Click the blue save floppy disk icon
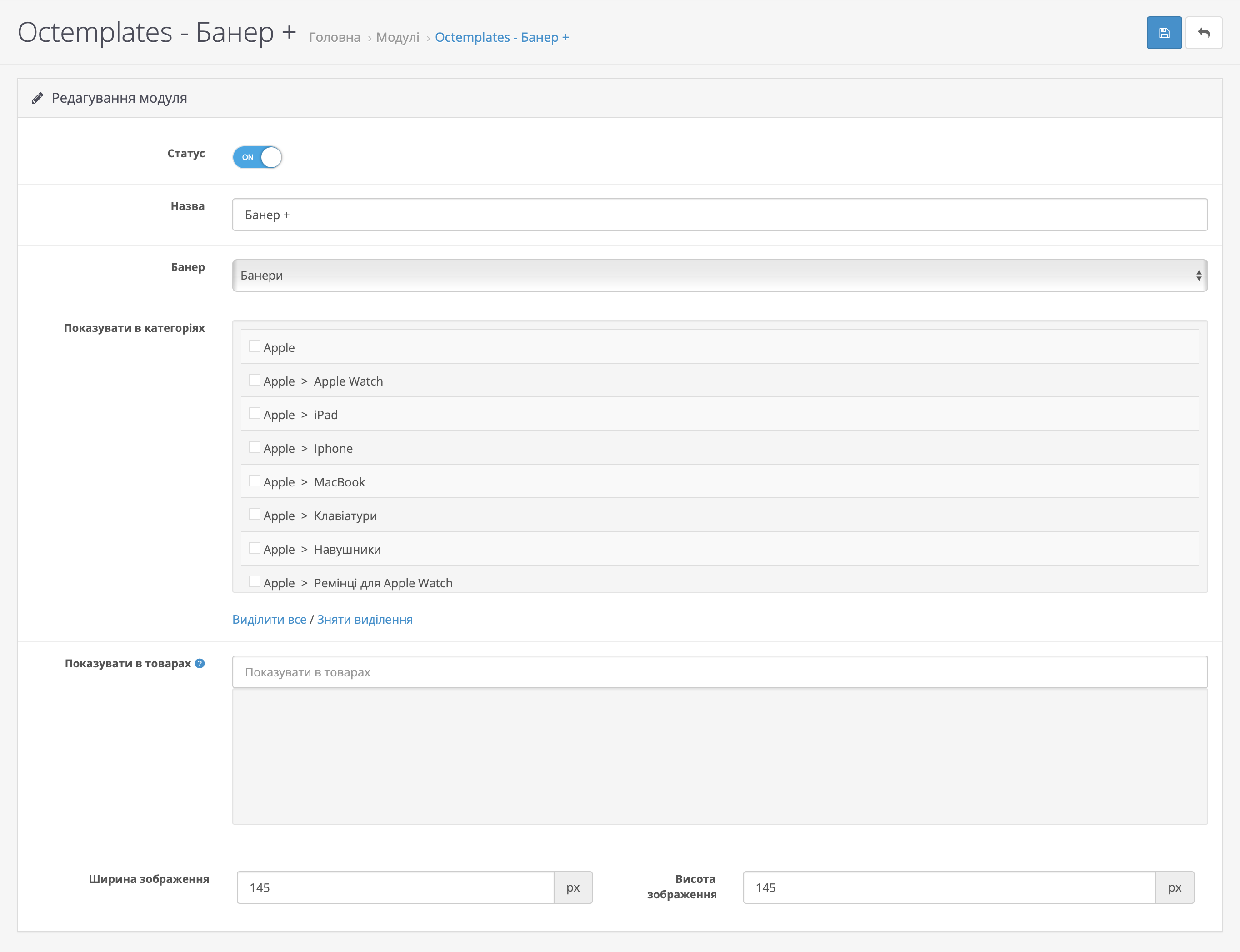Viewport: 1240px width, 952px height. coord(1164,33)
